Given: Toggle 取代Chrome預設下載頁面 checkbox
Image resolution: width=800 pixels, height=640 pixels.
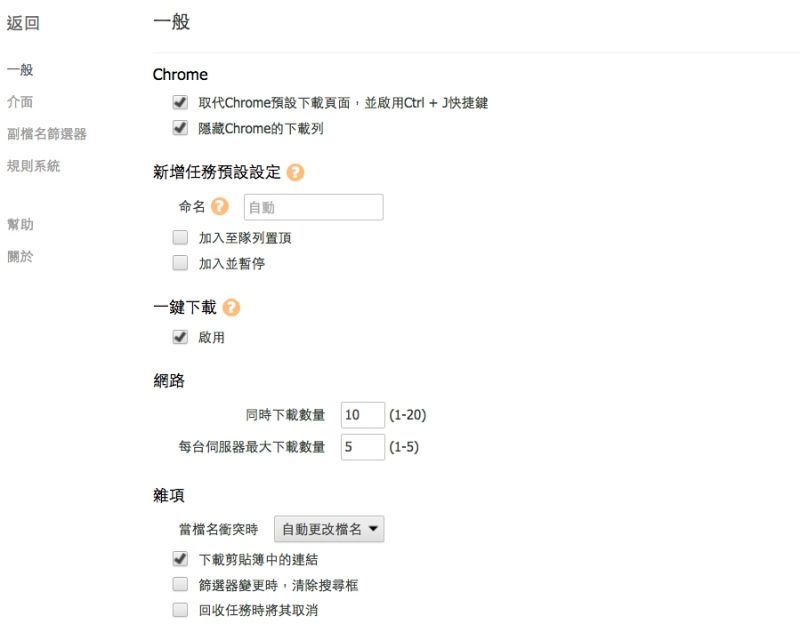Looking at the screenshot, I should point(180,102).
